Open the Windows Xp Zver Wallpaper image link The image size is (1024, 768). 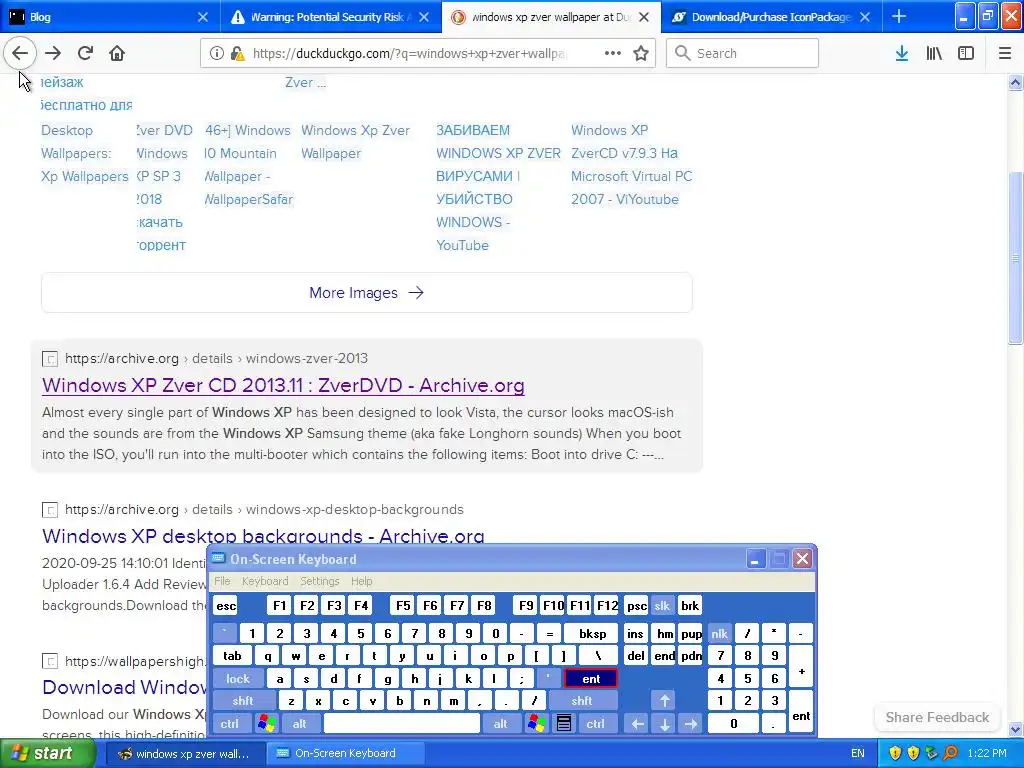coord(355,142)
